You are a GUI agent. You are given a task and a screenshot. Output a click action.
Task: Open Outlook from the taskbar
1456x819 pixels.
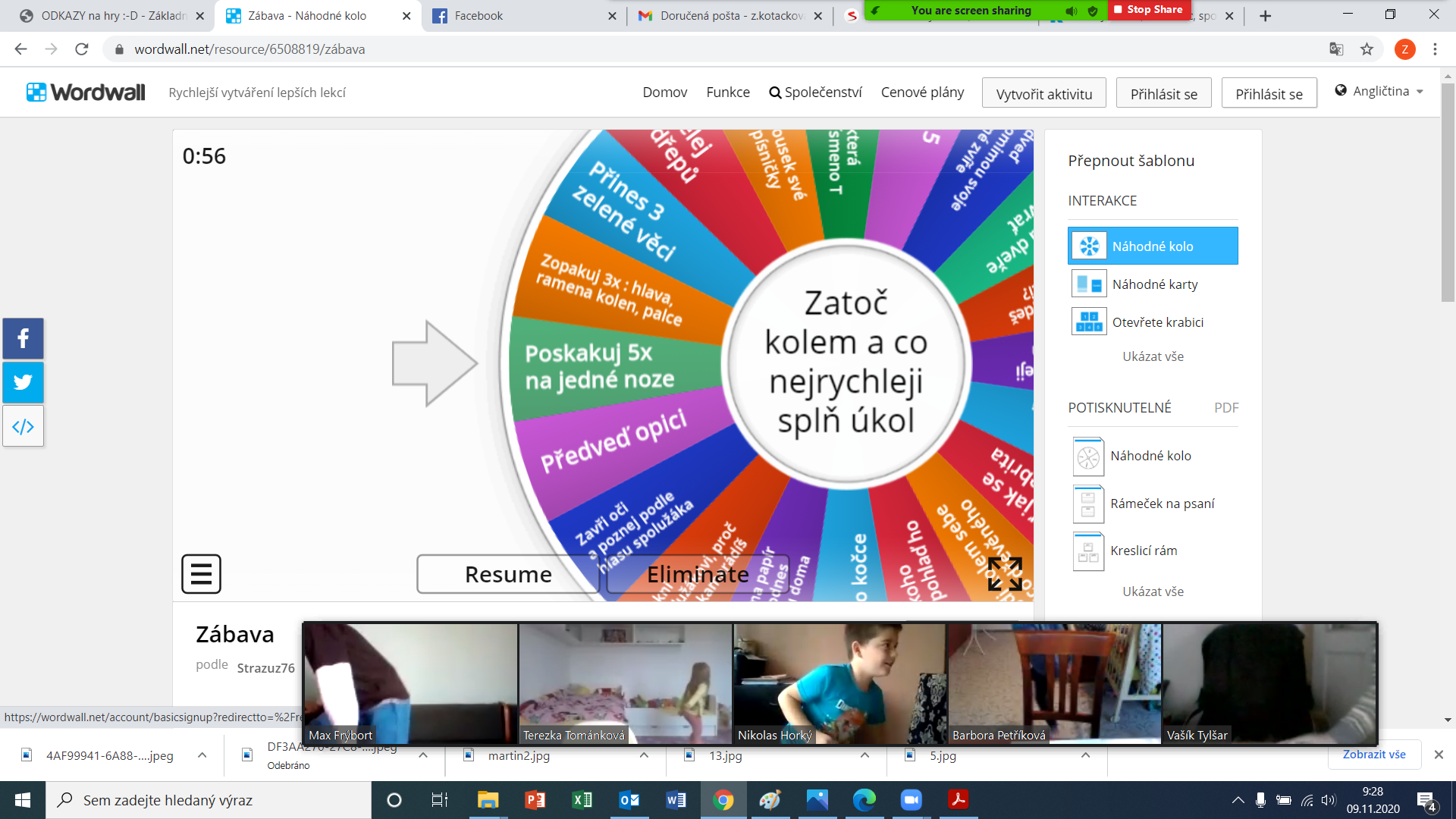pyautogui.click(x=629, y=800)
